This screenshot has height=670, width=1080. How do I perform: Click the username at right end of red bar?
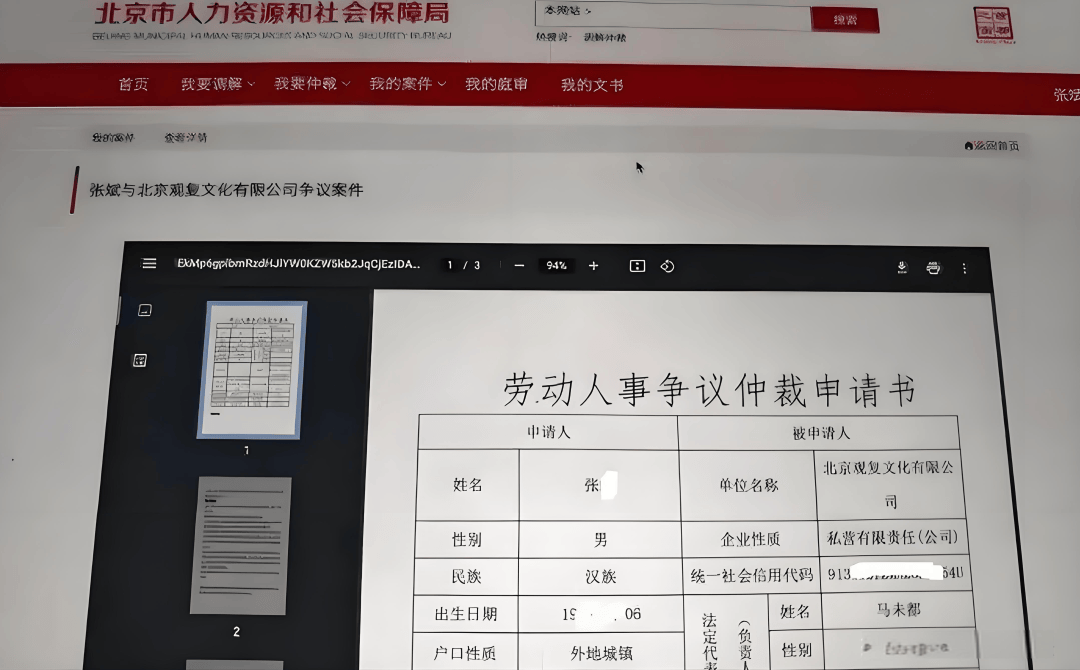click(1066, 94)
